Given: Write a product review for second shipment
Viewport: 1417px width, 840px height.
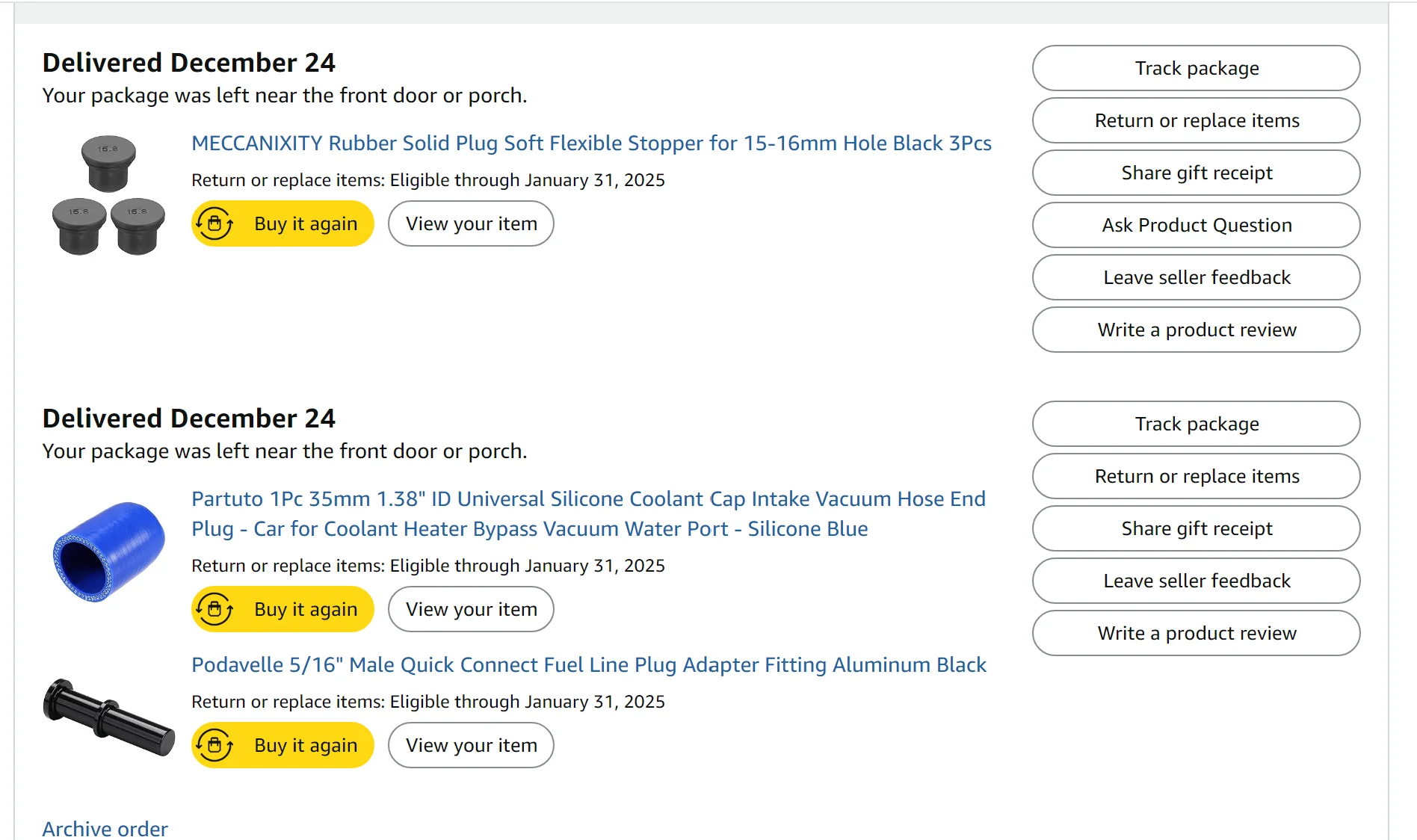Looking at the screenshot, I should (x=1196, y=633).
